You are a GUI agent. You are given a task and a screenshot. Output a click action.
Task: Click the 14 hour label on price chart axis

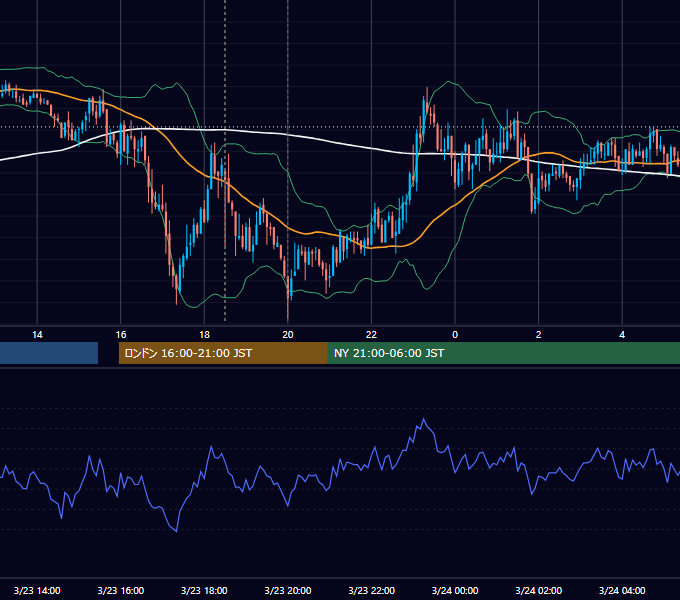(37, 335)
